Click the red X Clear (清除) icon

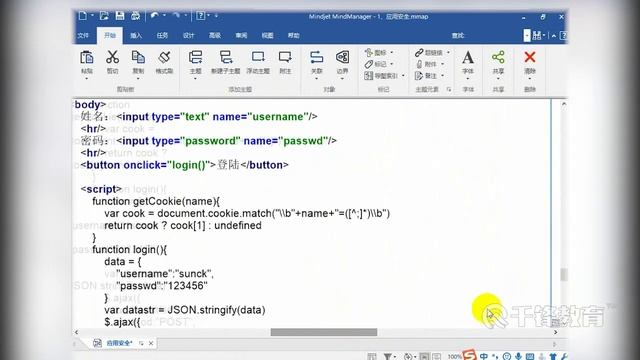[530, 58]
